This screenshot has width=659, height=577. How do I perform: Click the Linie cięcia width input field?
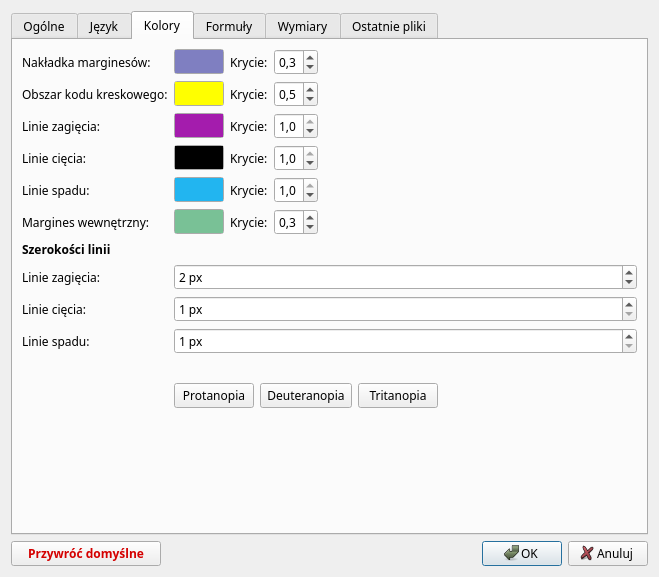pos(397,309)
